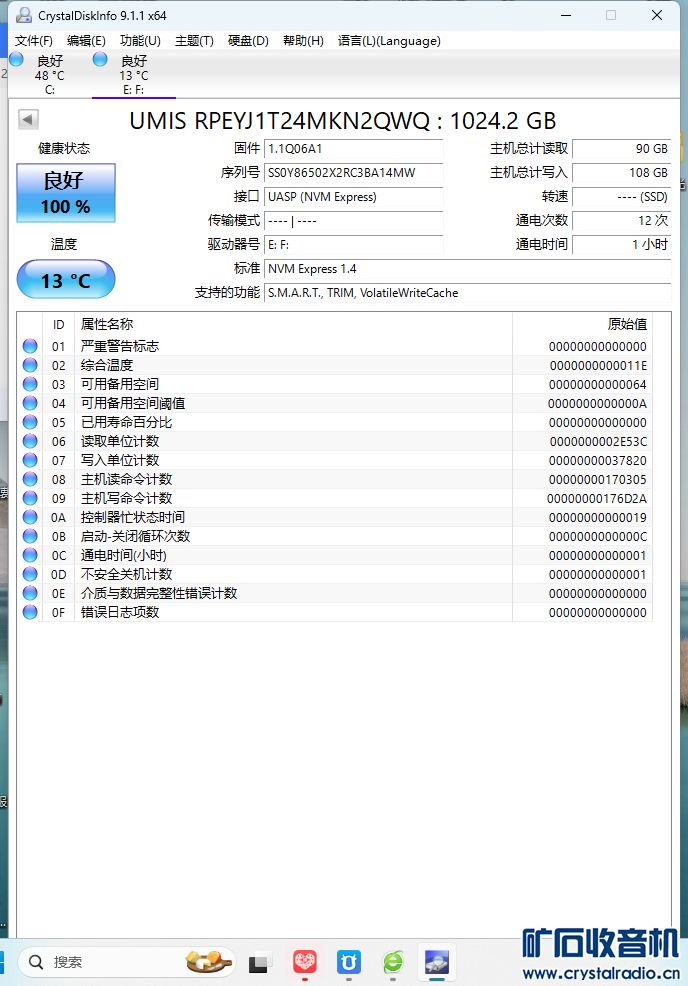Select the raw value 00000000000064
This screenshot has height=986, width=688.
(x=598, y=384)
